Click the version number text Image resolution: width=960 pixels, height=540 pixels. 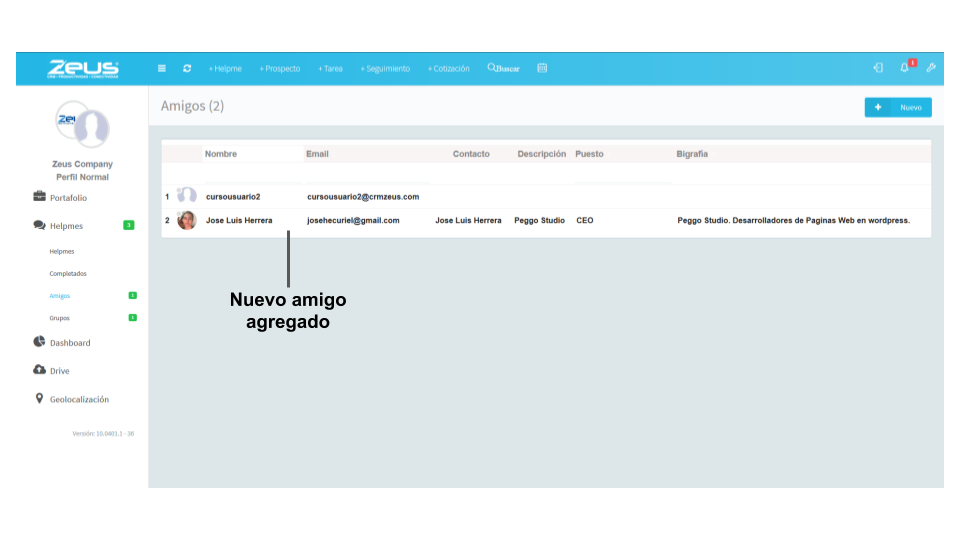pyautogui.click(x=103, y=433)
